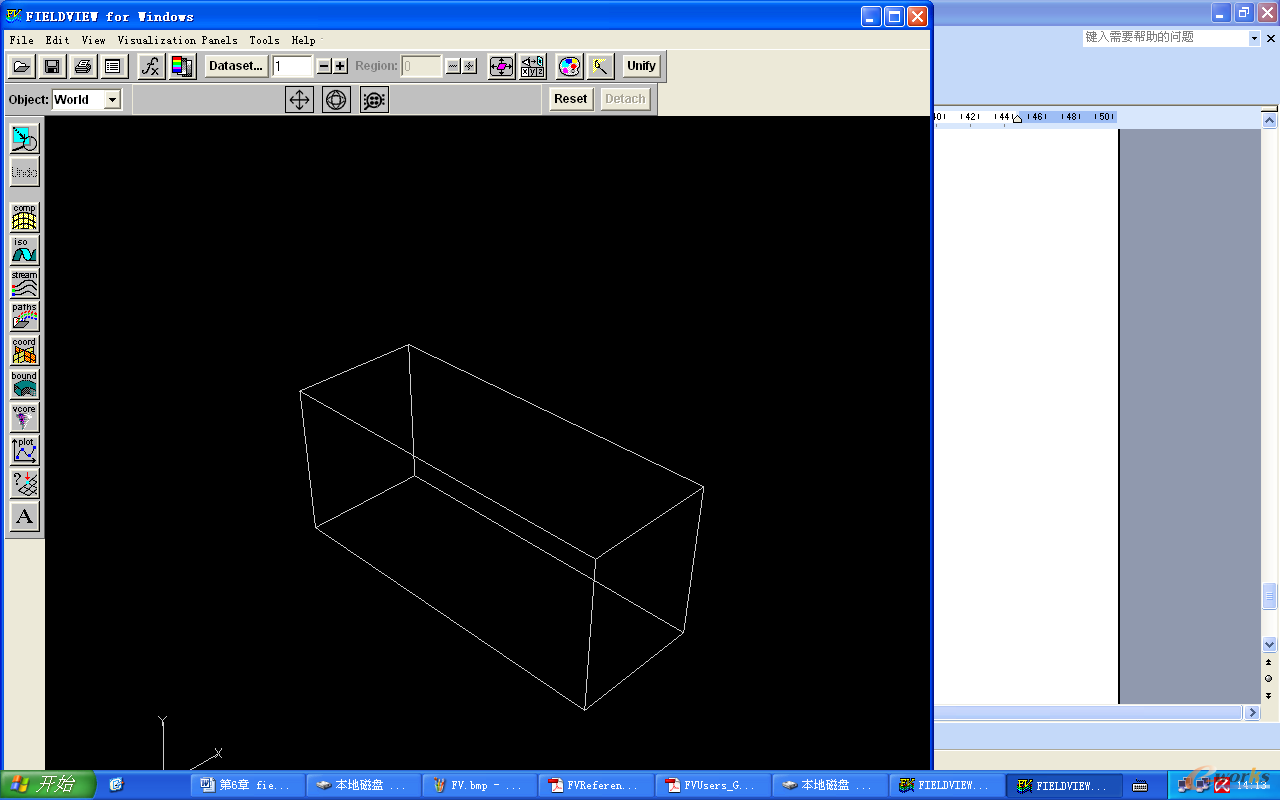
Task: Open the 2D plot tool
Action: (x=24, y=450)
